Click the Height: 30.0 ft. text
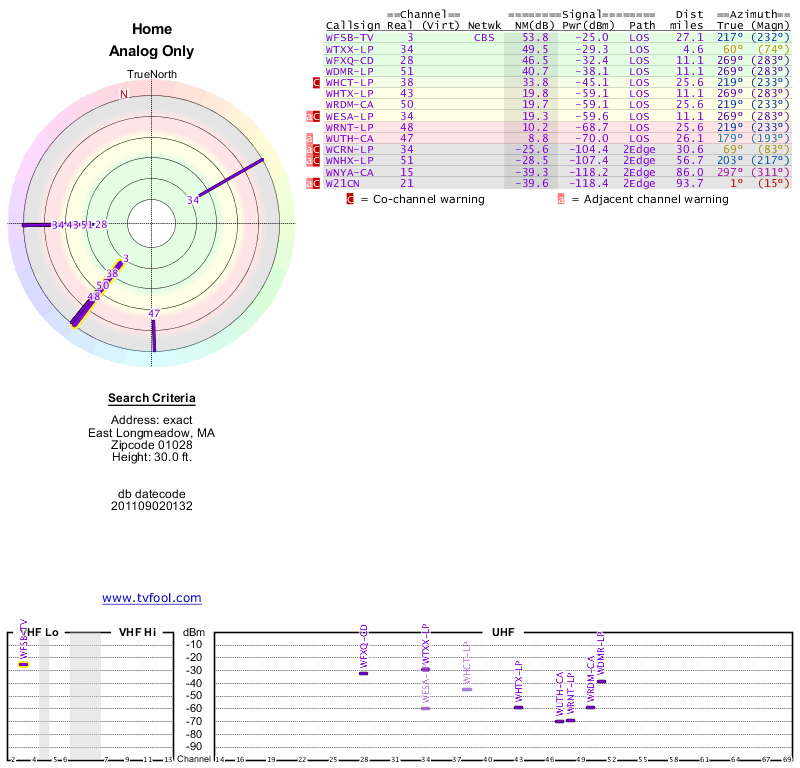Screen dimensions: 800x768 click(x=152, y=457)
